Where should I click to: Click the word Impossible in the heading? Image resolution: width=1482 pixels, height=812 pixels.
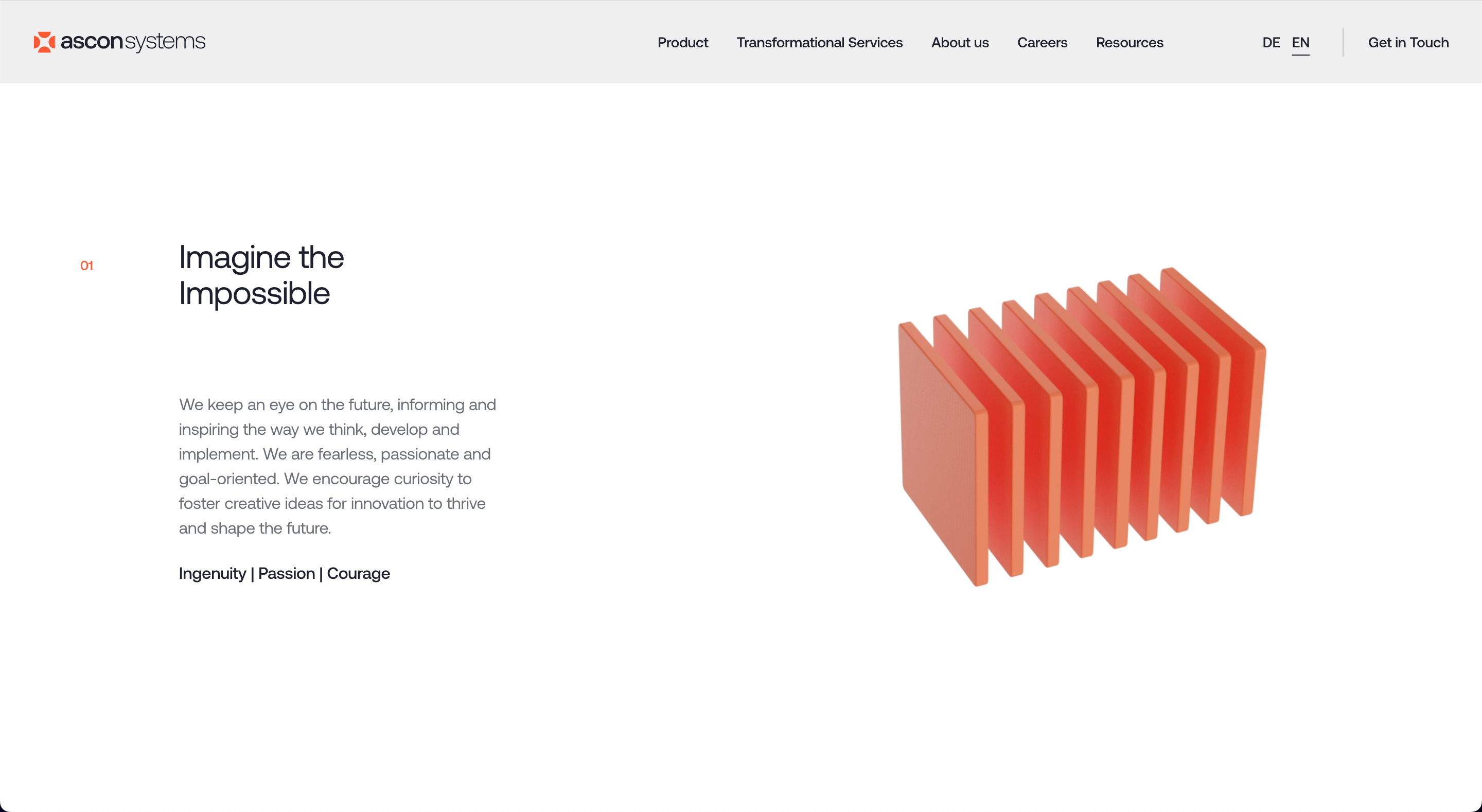254,293
